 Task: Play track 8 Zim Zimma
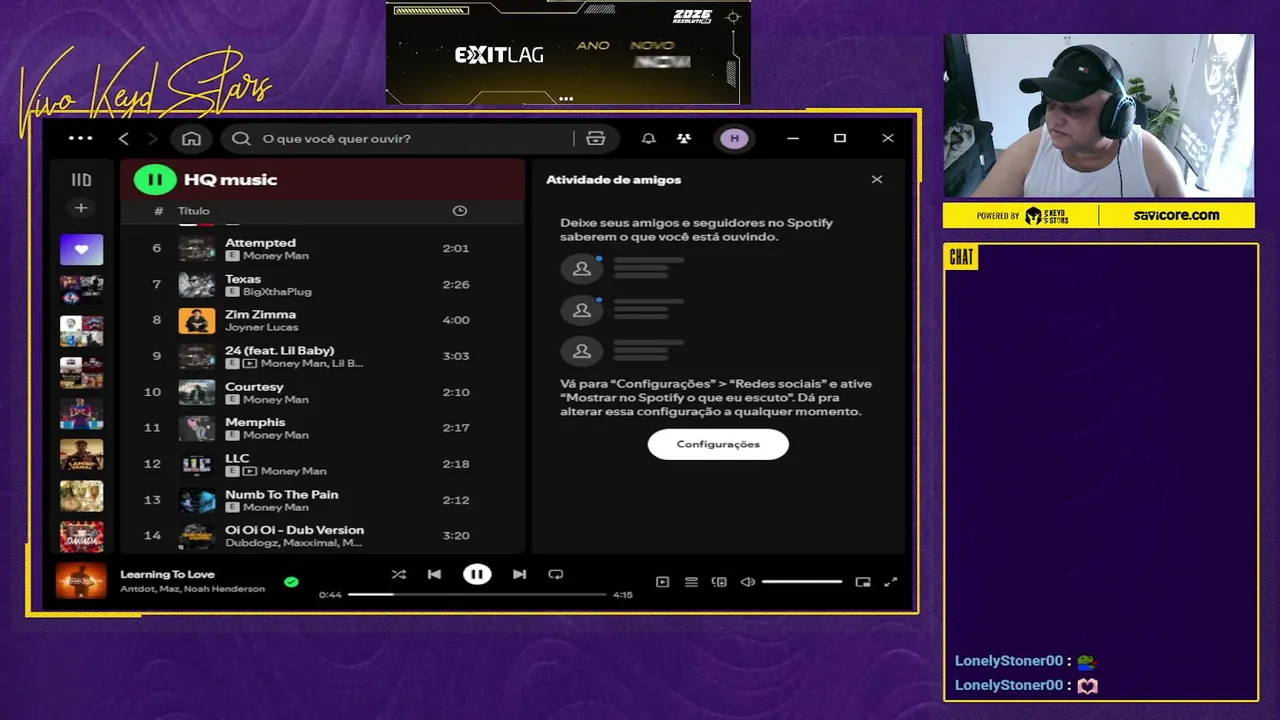coord(322,320)
